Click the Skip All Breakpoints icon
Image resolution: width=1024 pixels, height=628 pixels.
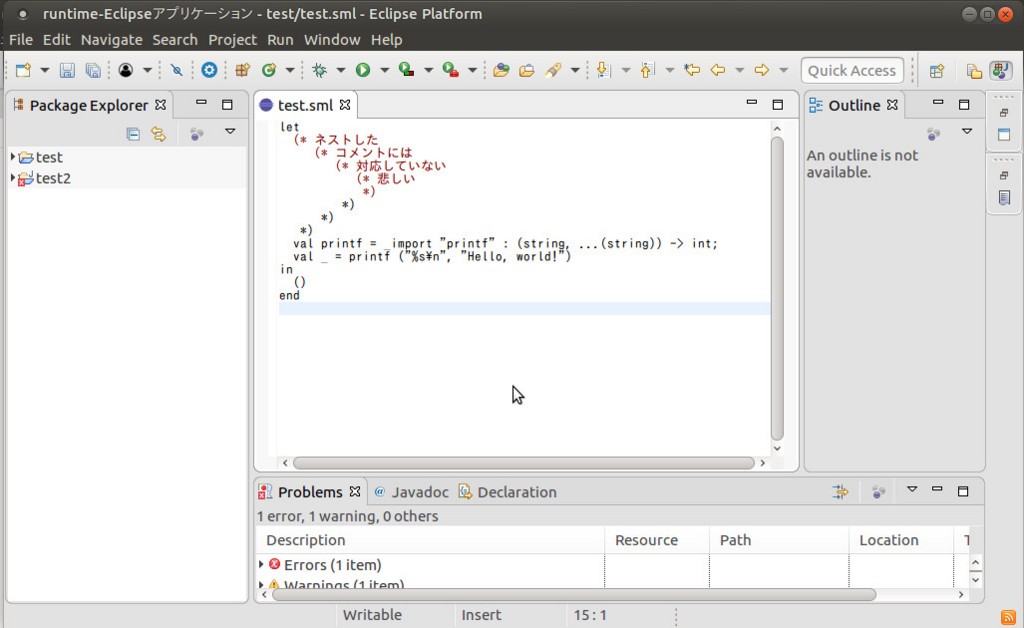176,70
